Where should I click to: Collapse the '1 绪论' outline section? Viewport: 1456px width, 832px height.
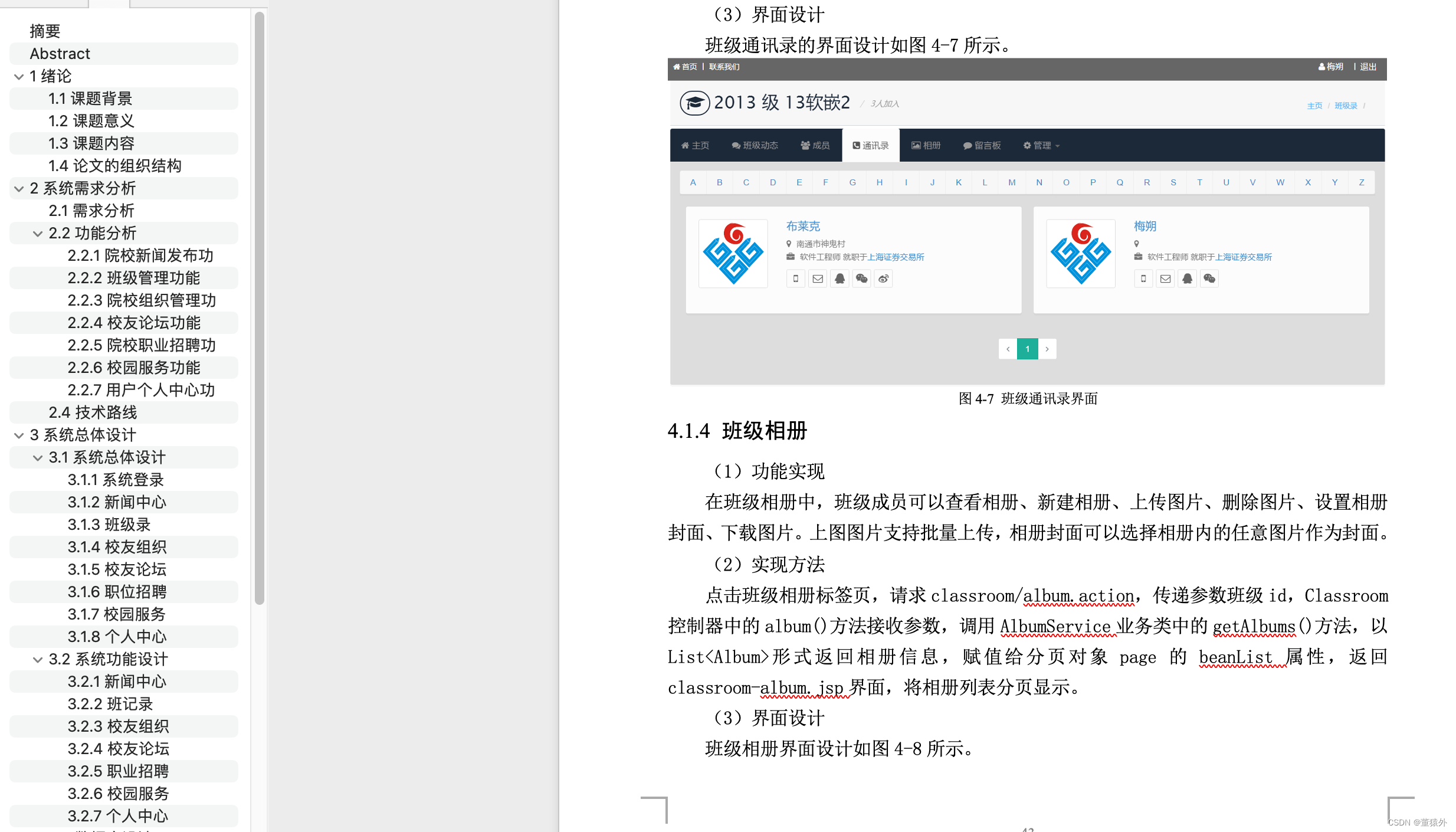coord(19,77)
